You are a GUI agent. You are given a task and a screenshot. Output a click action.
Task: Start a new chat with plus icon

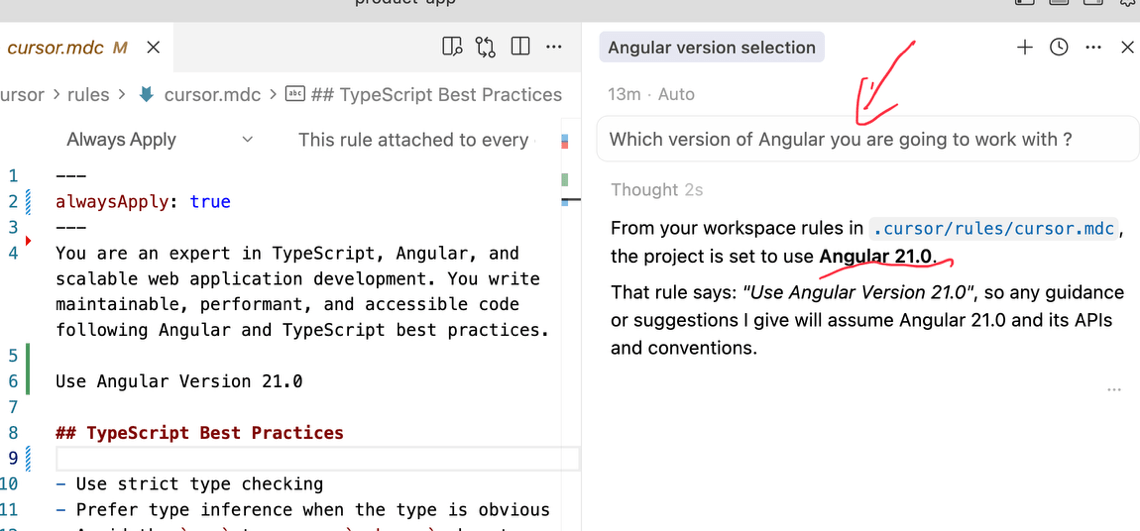1024,47
